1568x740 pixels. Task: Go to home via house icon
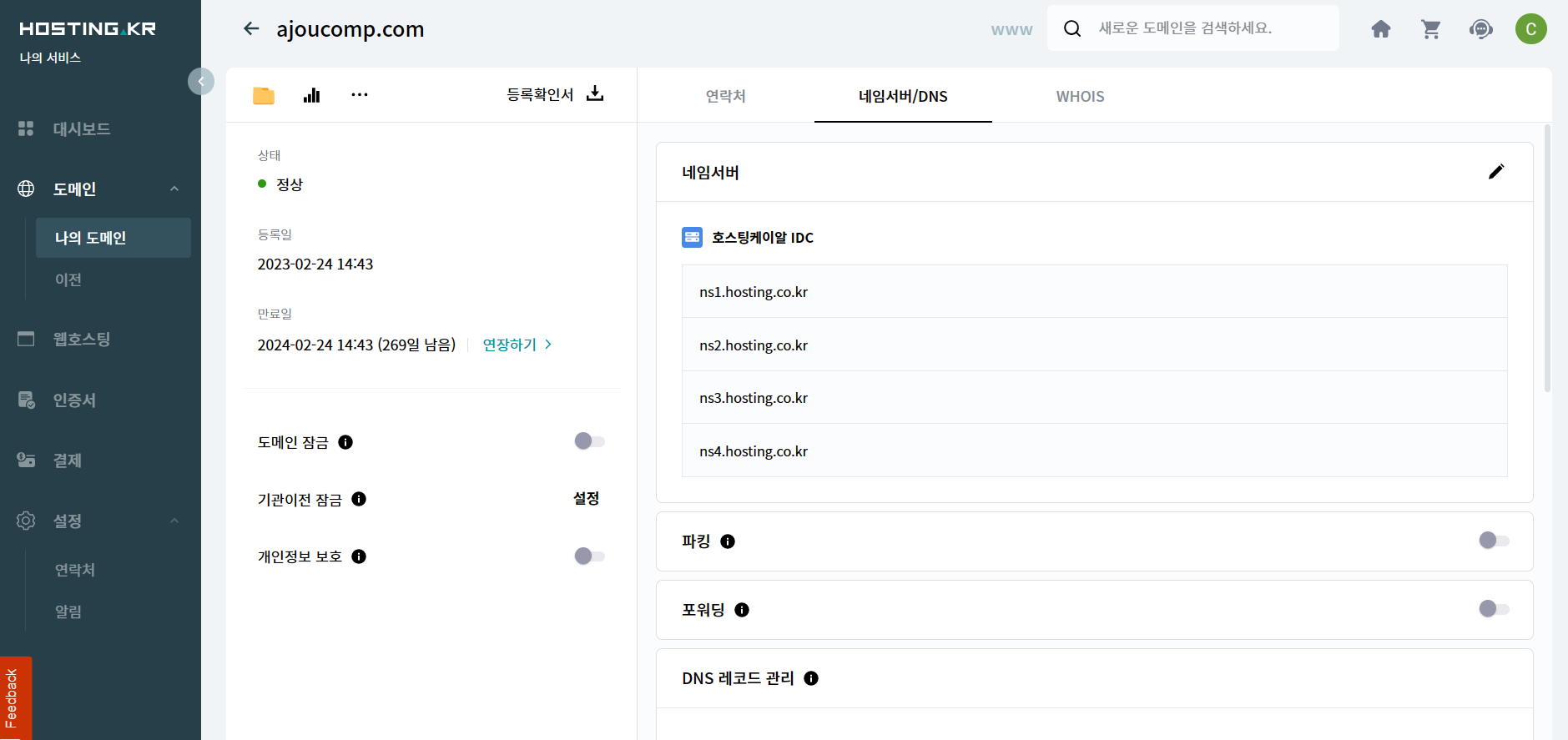click(1381, 29)
